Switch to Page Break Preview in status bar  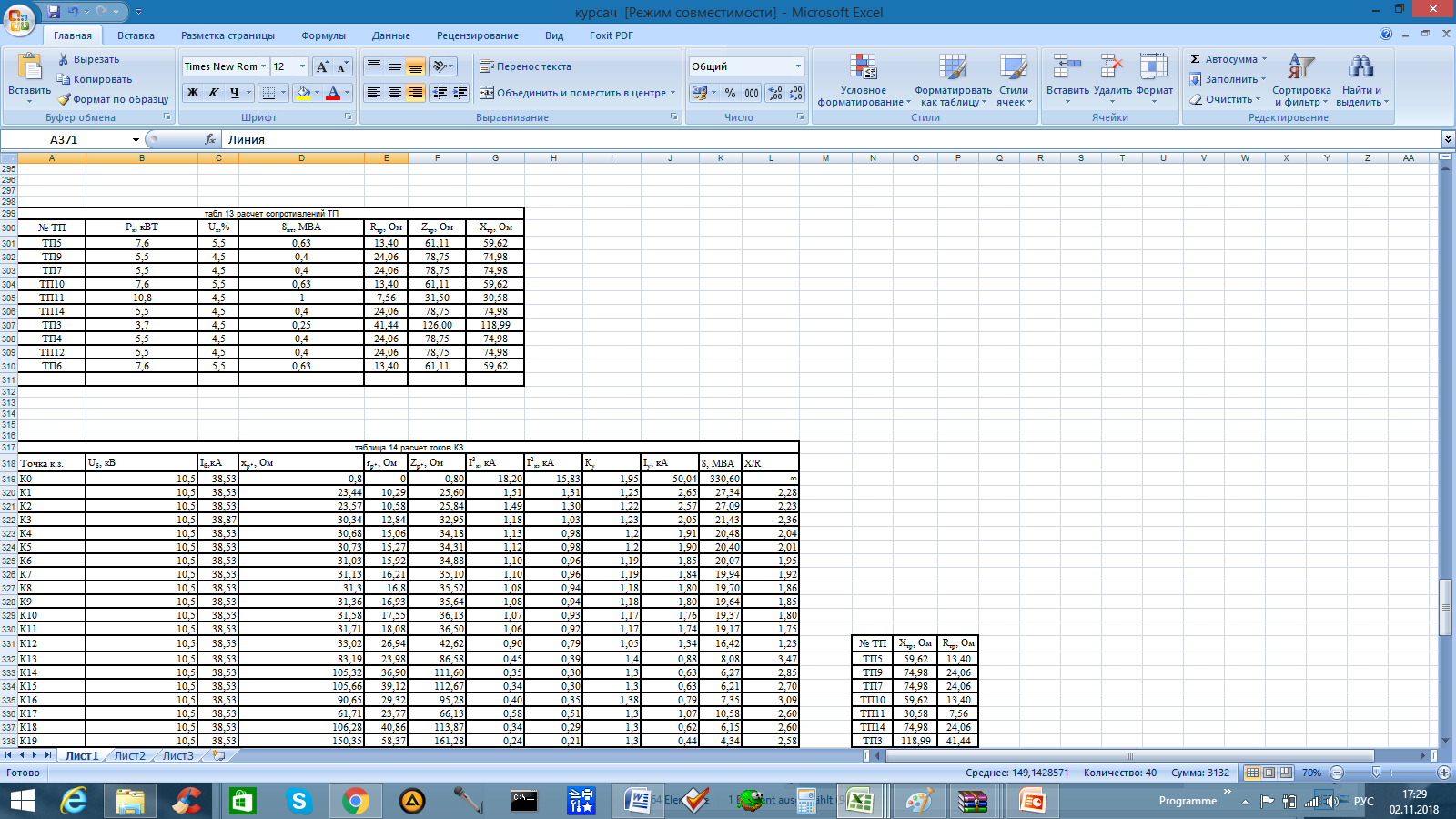[x=1286, y=773]
